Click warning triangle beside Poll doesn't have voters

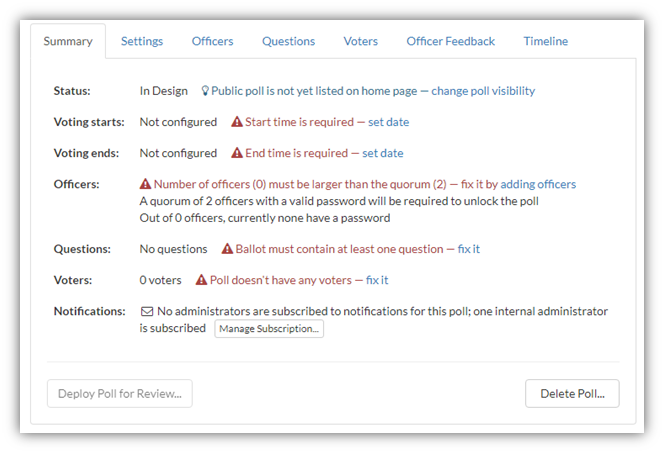(x=201, y=280)
